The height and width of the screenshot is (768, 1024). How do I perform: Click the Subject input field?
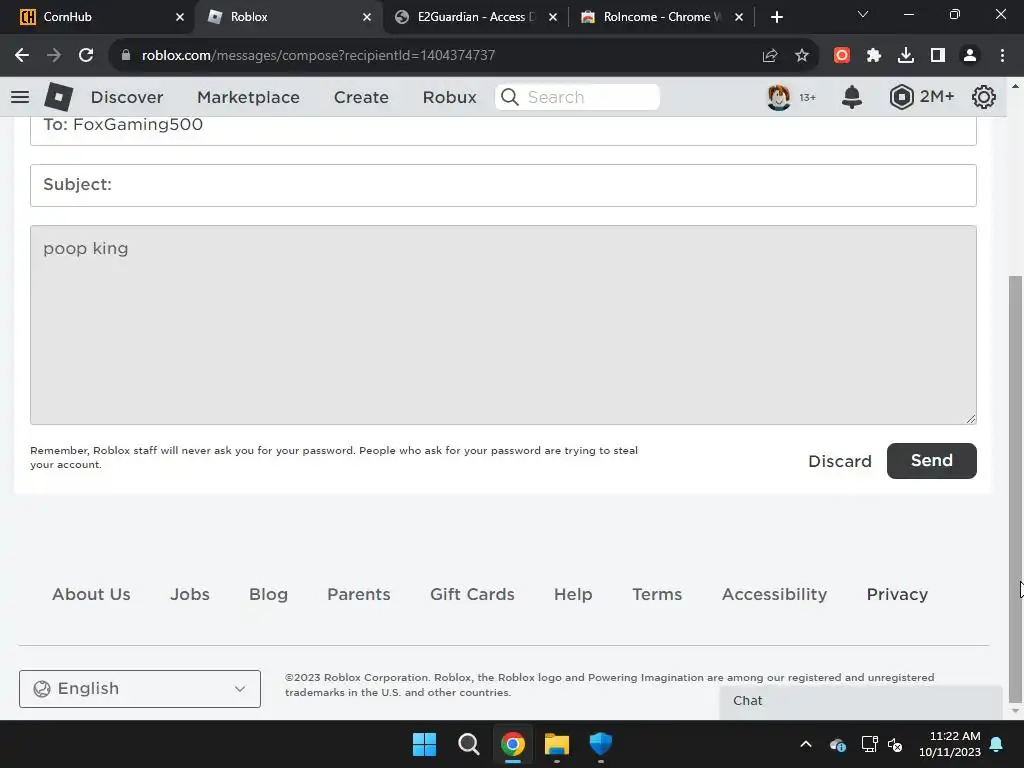point(503,185)
